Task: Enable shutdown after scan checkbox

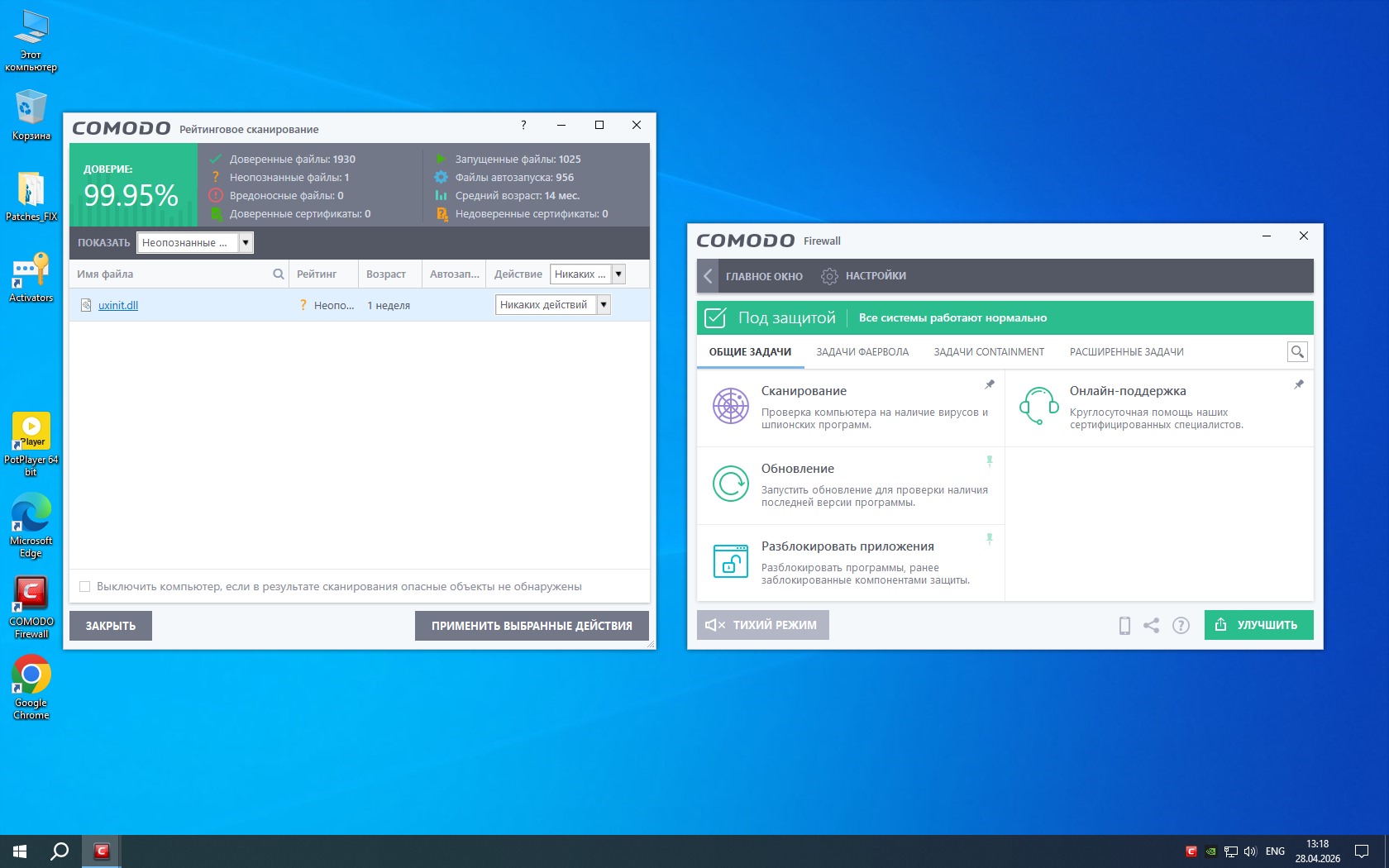Action: (x=84, y=587)
